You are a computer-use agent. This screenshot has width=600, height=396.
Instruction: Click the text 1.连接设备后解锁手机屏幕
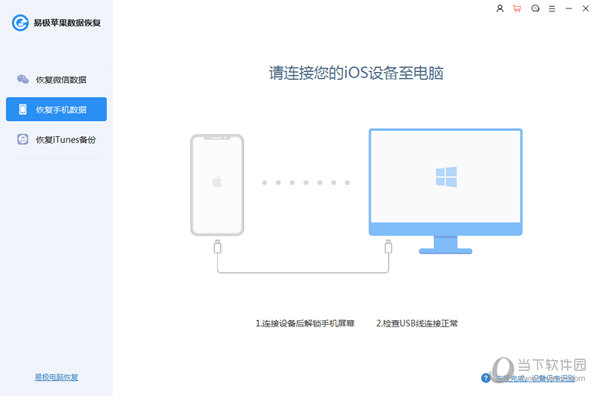pos(305,324)
